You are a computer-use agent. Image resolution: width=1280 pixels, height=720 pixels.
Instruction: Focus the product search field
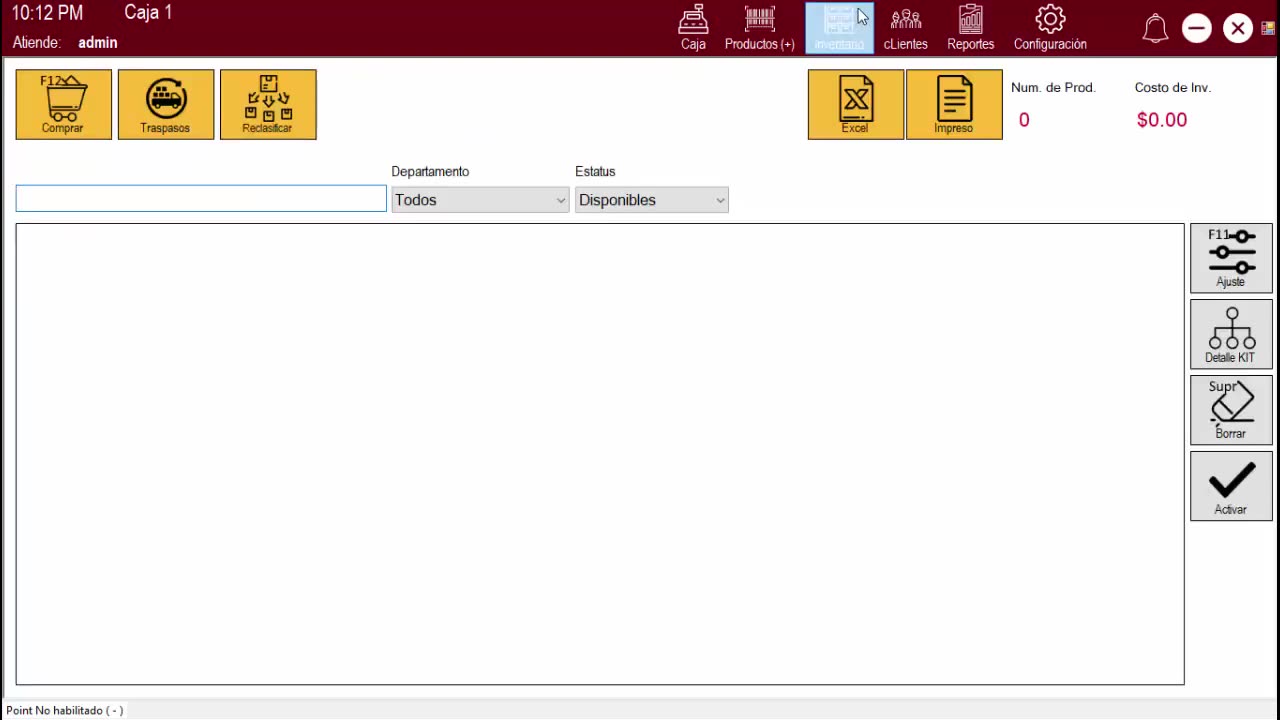(x=201, y=199)
